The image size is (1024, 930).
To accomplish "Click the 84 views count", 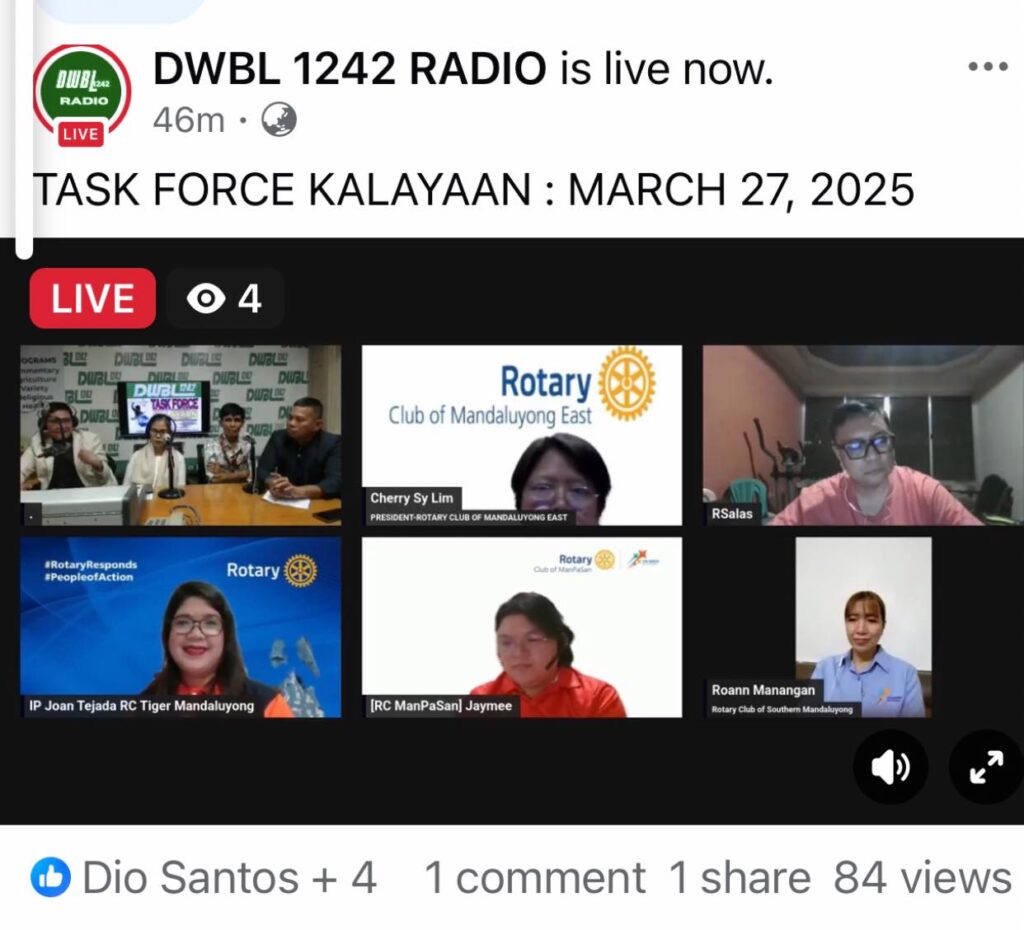I will tap(922, 877).
